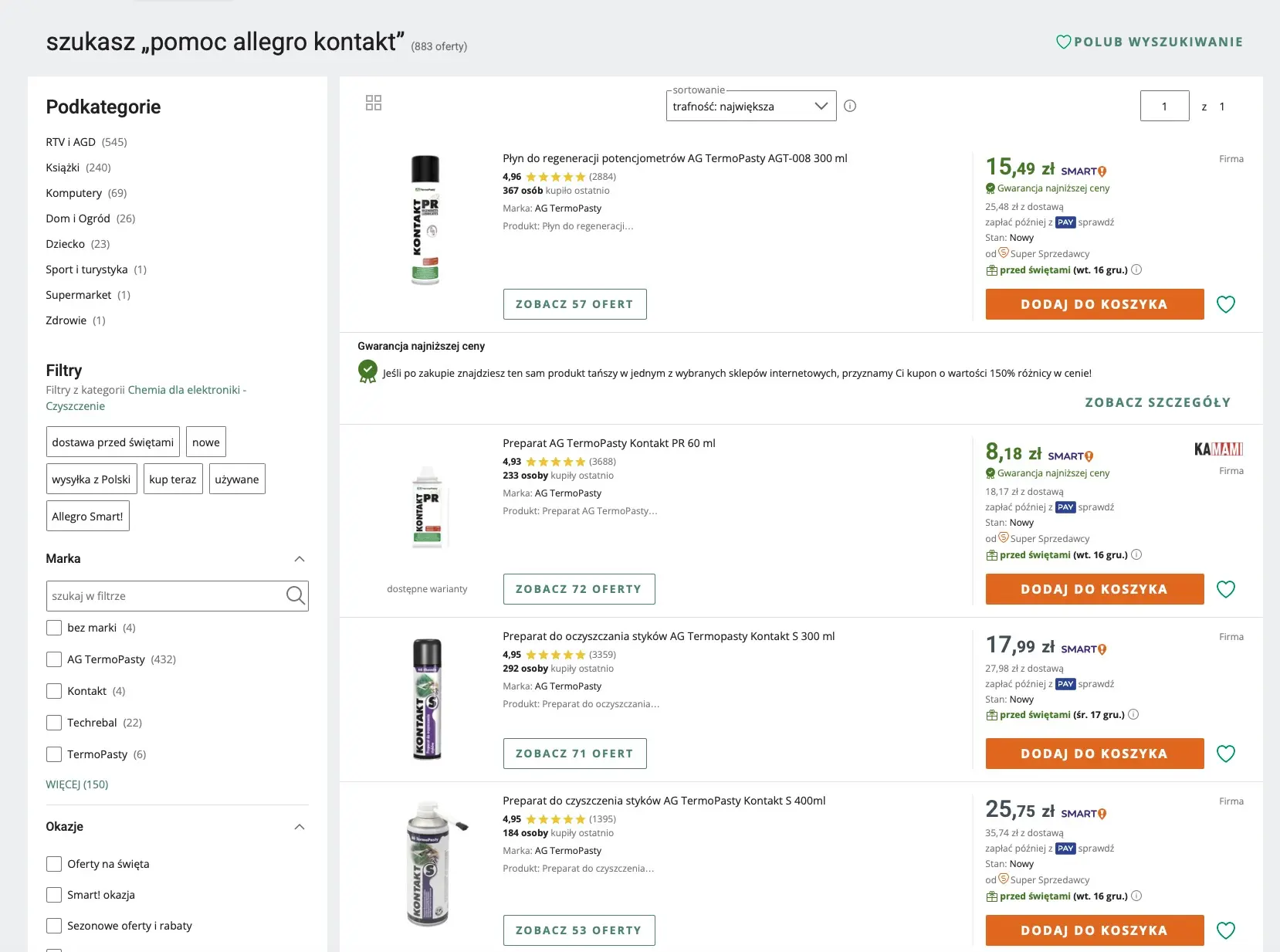Check the AG TermoPasty brand checkbox
This screenshot has width=1280, height=952.
(x=54, y=659)
